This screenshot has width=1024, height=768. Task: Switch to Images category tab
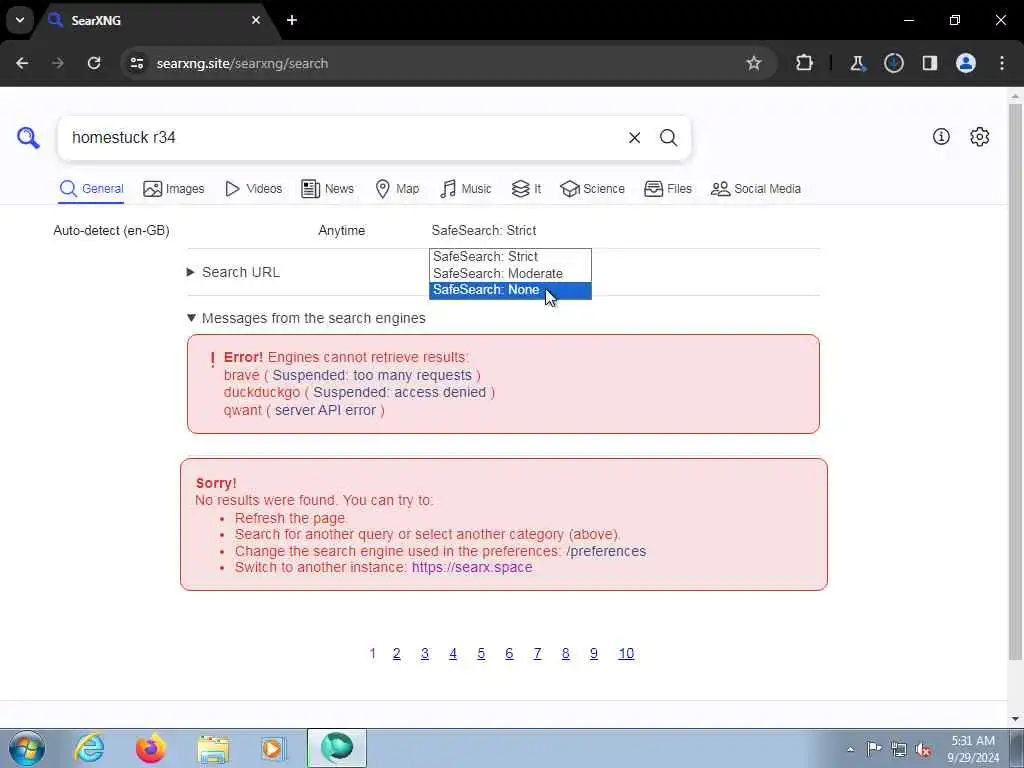click(174, 189)
